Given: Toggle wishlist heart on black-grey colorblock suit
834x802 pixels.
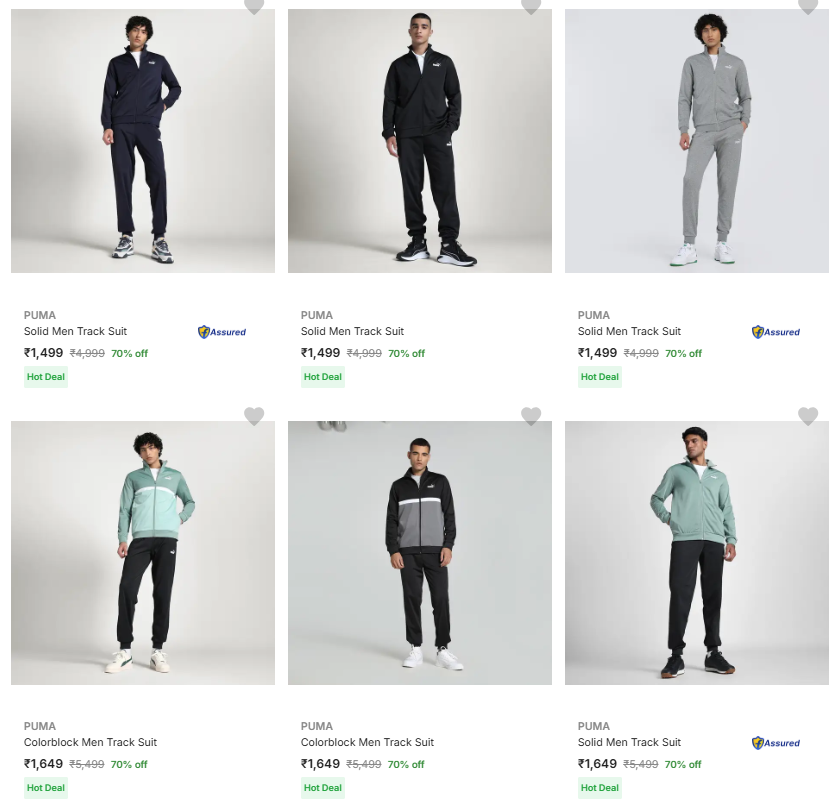Looking at the screenshot, I should coord(531,416).
